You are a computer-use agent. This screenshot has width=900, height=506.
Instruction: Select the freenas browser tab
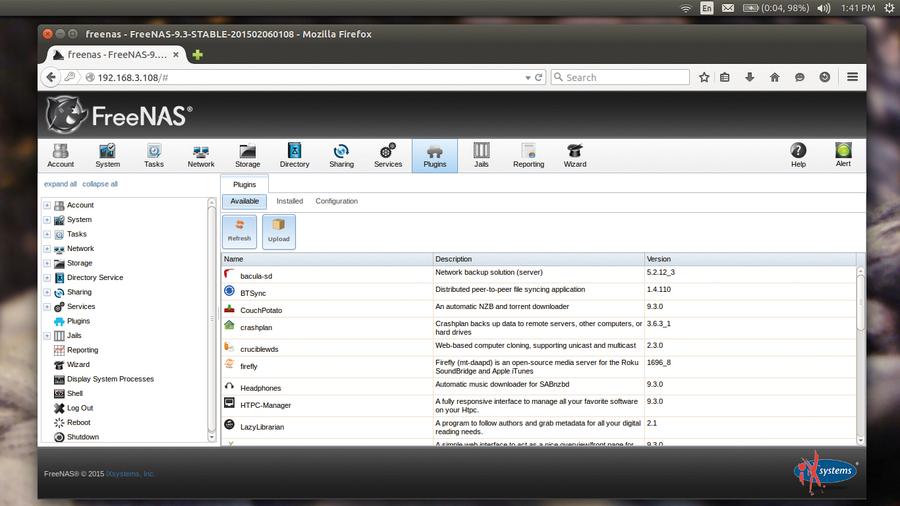[x=117, y=55]
